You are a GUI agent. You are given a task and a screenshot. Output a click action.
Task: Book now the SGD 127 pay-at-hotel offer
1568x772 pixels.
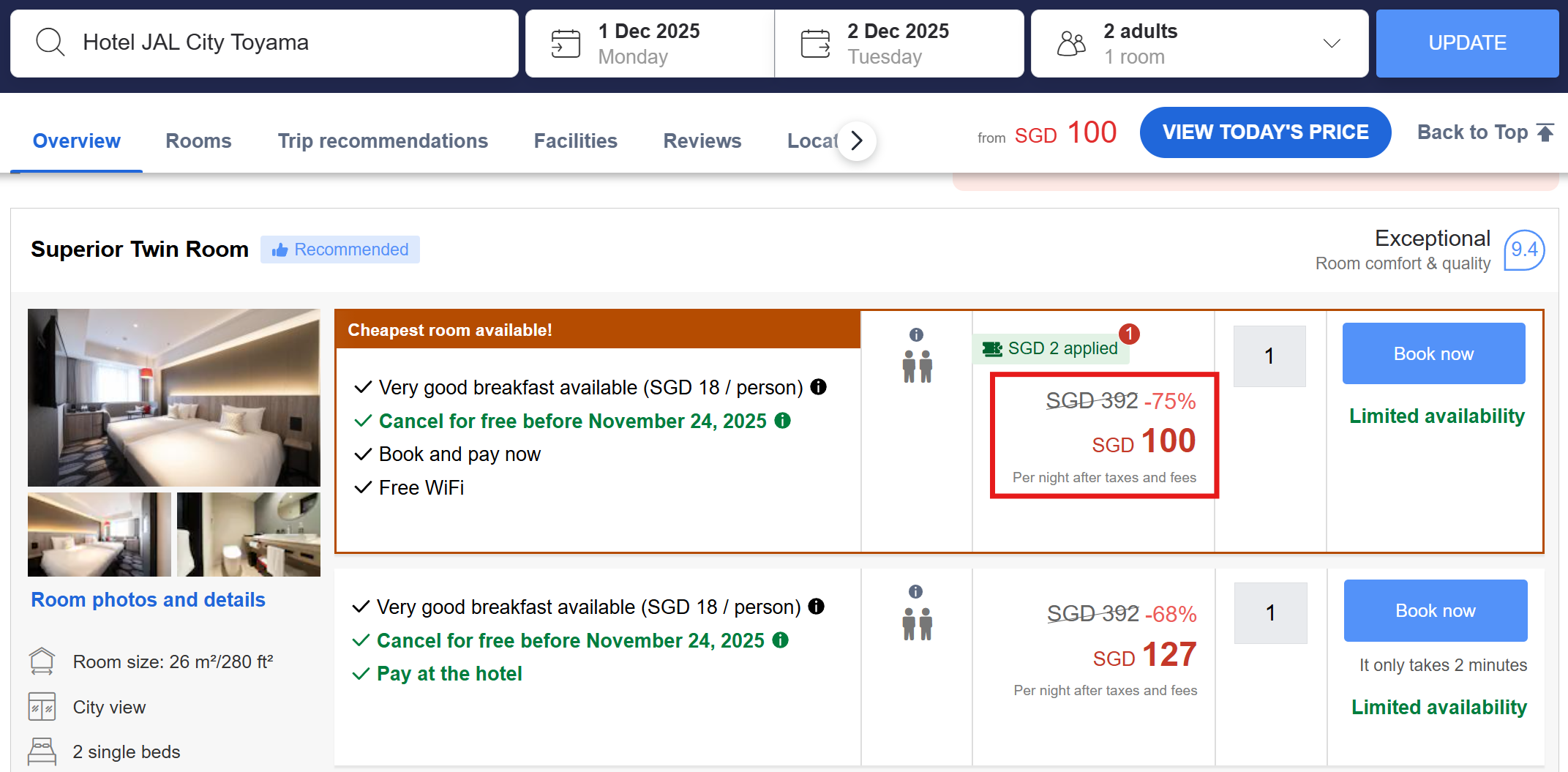coord(1435,610)
